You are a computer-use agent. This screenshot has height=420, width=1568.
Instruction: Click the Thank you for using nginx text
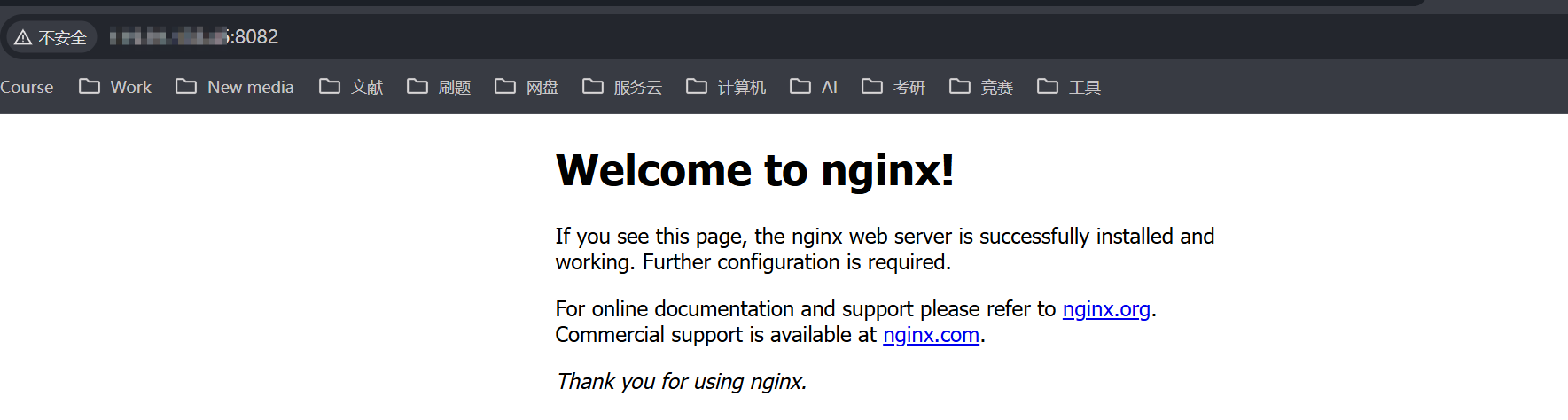coord(681,382)
